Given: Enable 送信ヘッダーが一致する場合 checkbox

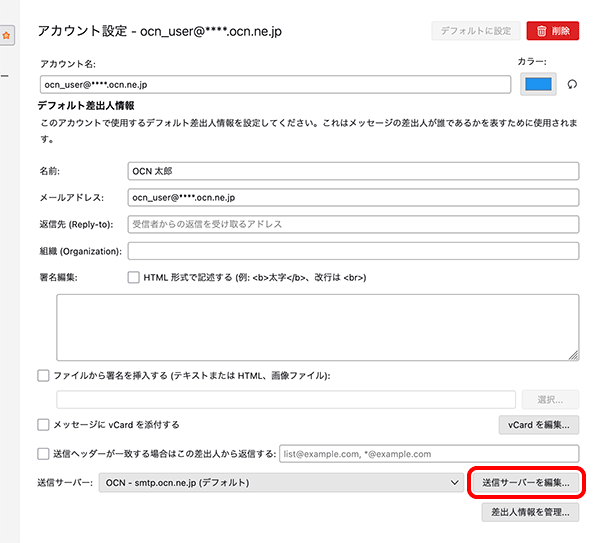Looking at the screenshot, I should tap(43, 453).
